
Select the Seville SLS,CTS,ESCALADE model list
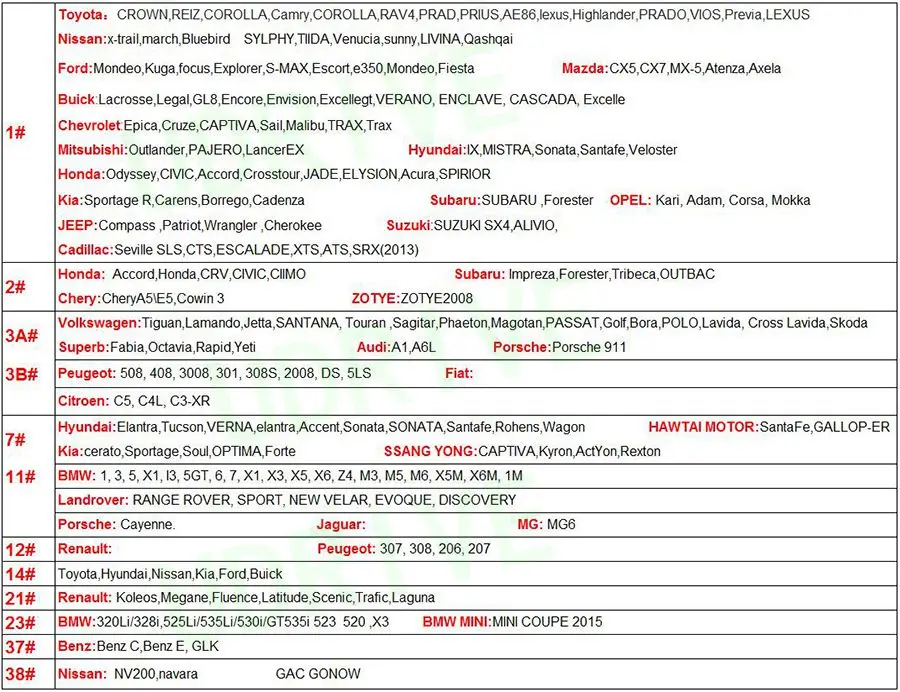[266, 250]
